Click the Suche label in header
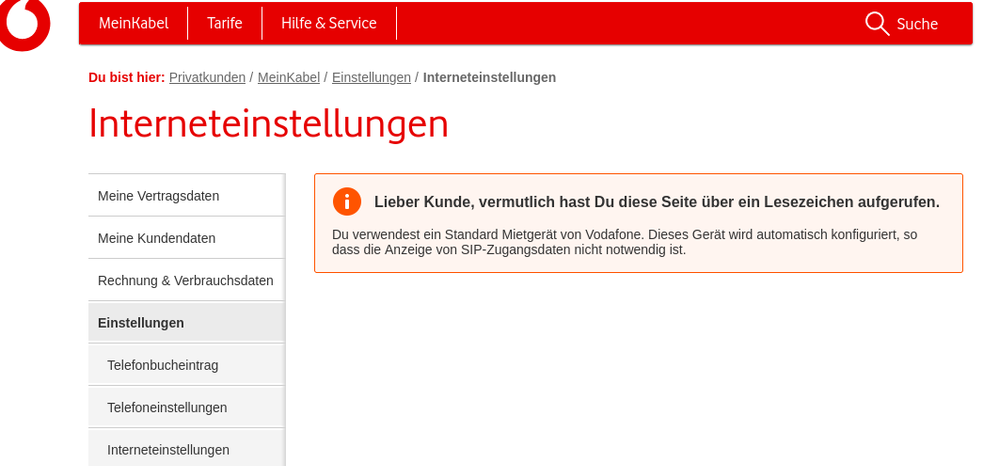This screenshot has width=999, height=466. 917,24
